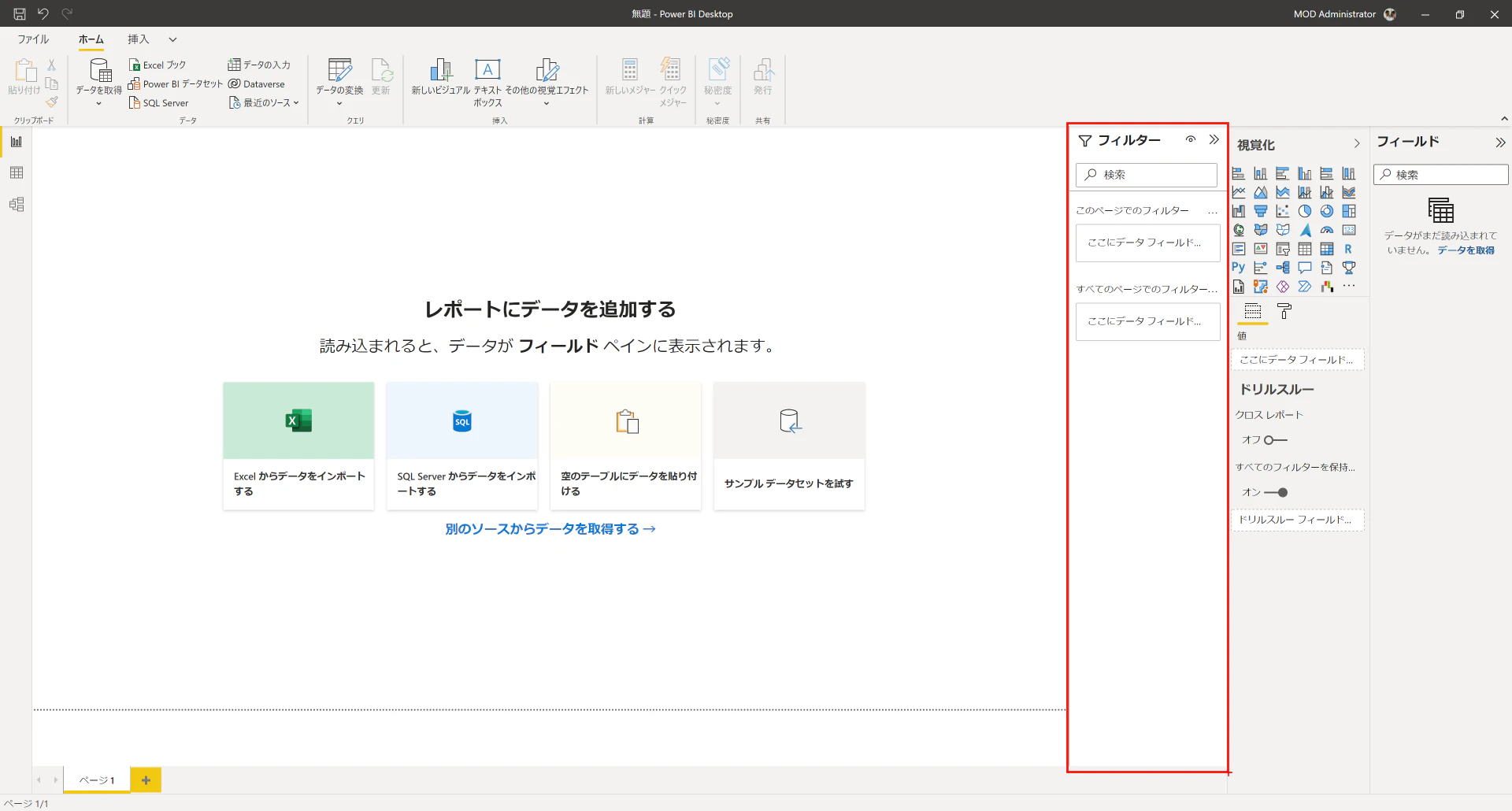Add a new page with plus button
The width and height of the screenshot is (1512, 811).
(146, 780)
